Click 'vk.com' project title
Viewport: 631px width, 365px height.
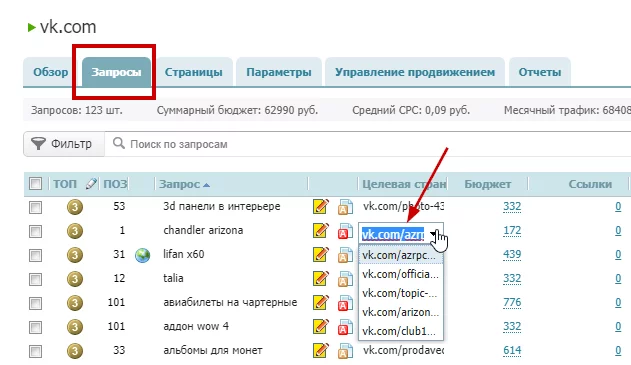tap(68, 27)
